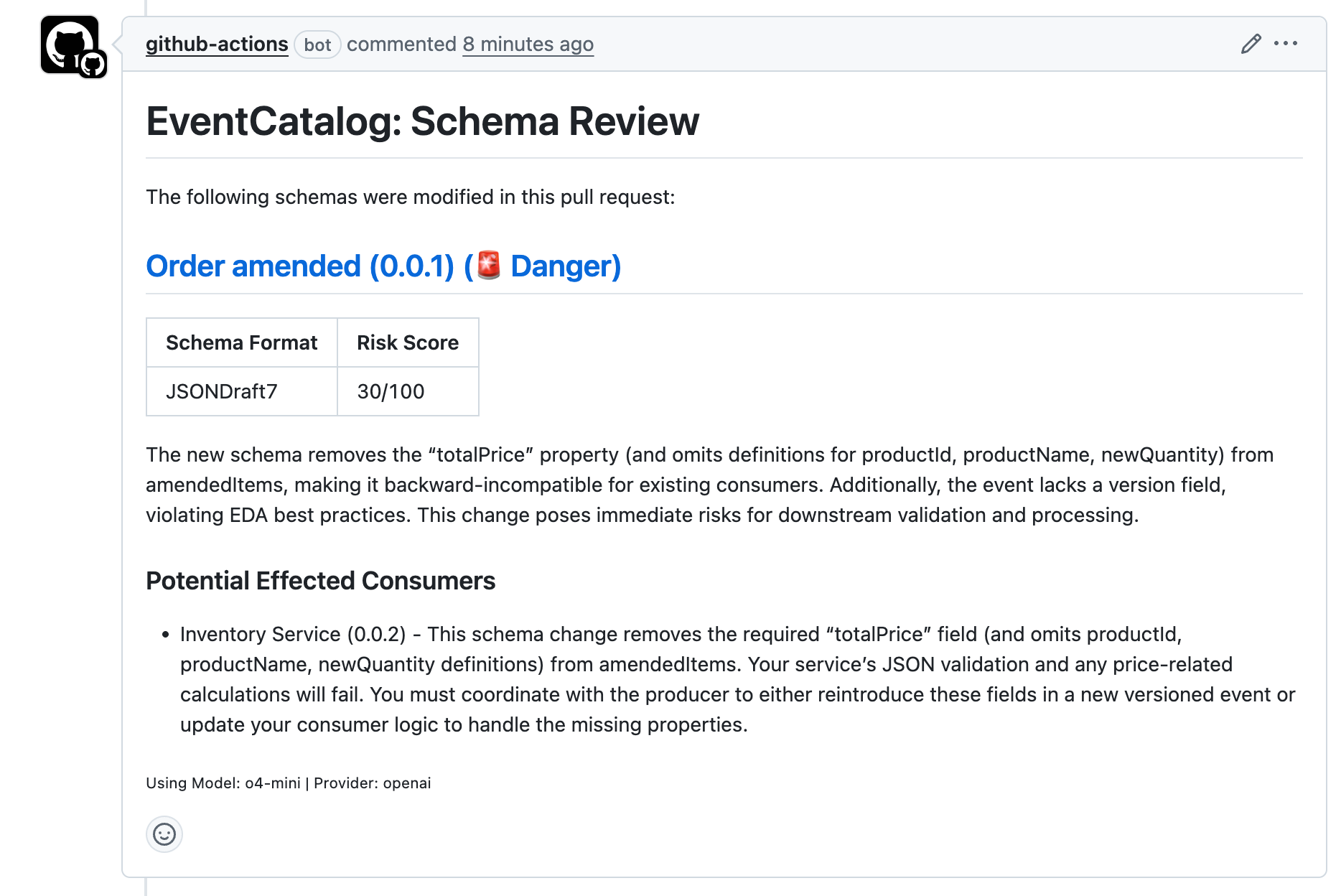The width and height of the screenshot is (1341, 896).
Task: Click the danger siren emoji in the heading
Action: (x=487, y=266)
